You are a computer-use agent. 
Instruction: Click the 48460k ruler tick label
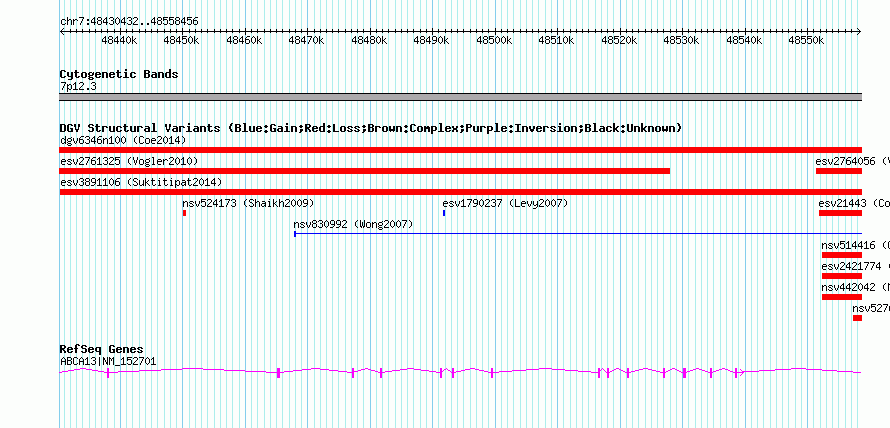coord(244,41)
